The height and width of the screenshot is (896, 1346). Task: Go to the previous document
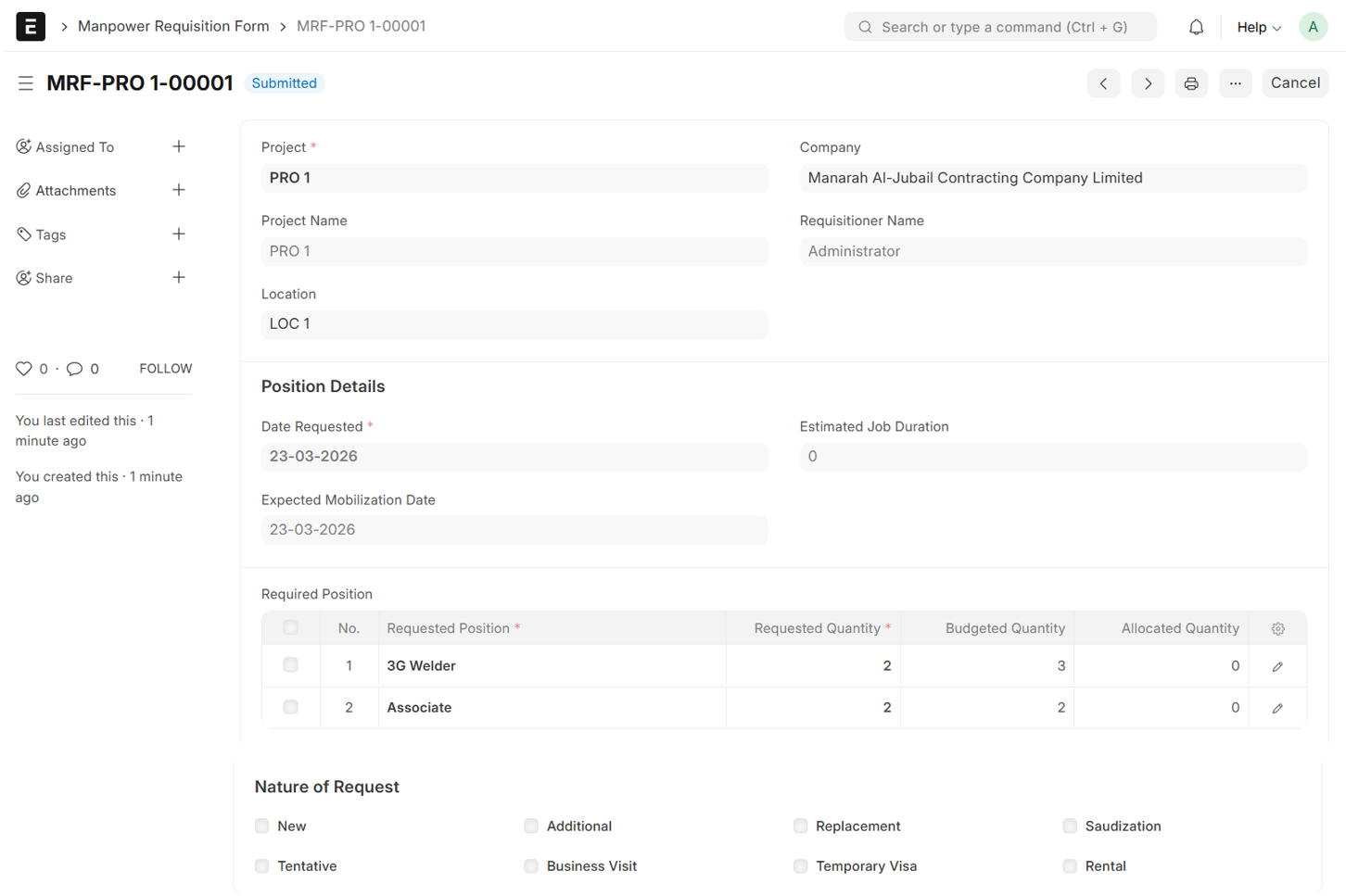(1103, 83)
